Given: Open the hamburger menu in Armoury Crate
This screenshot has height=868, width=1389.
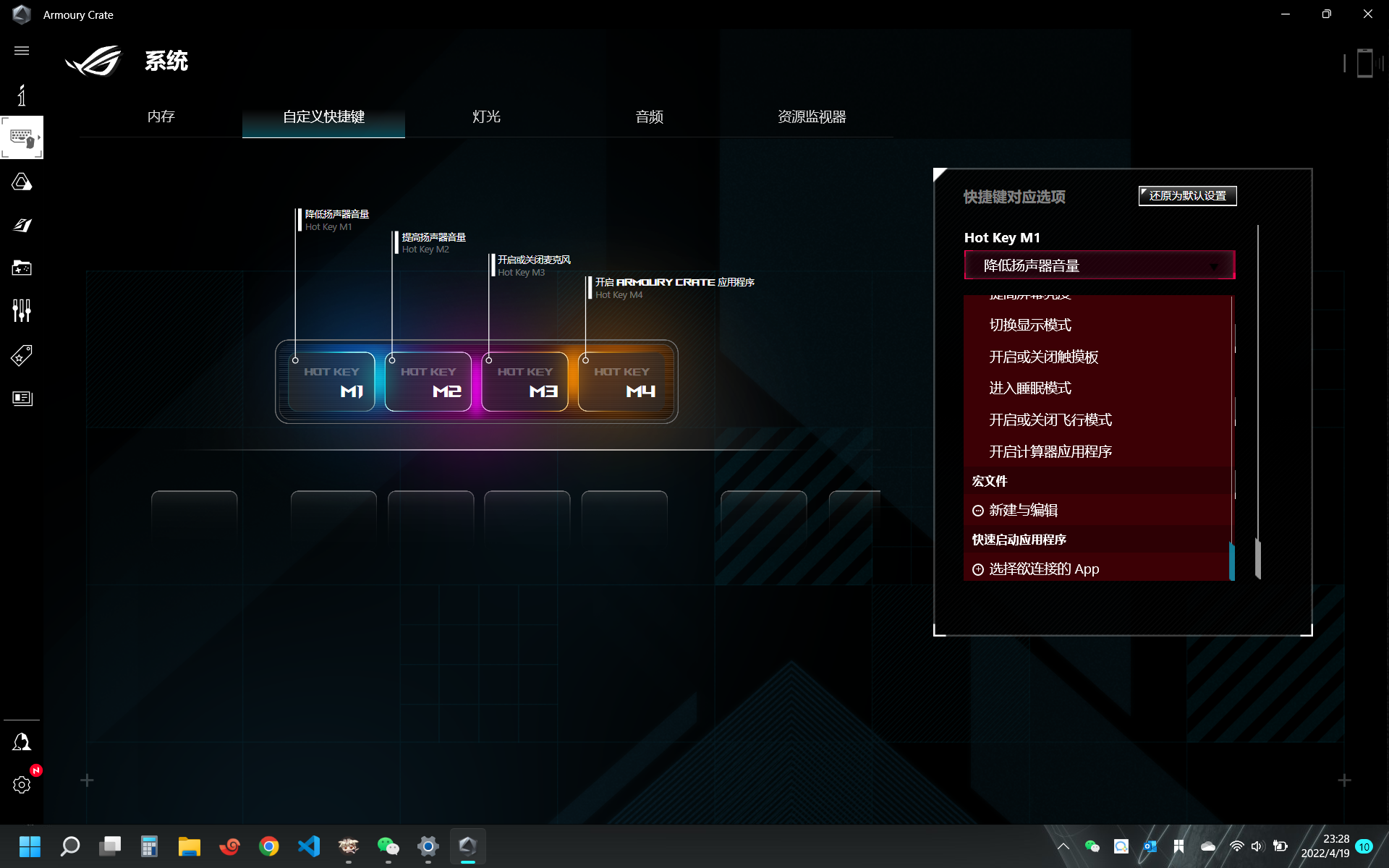Looking at the screenshot, I should point(22,51).
